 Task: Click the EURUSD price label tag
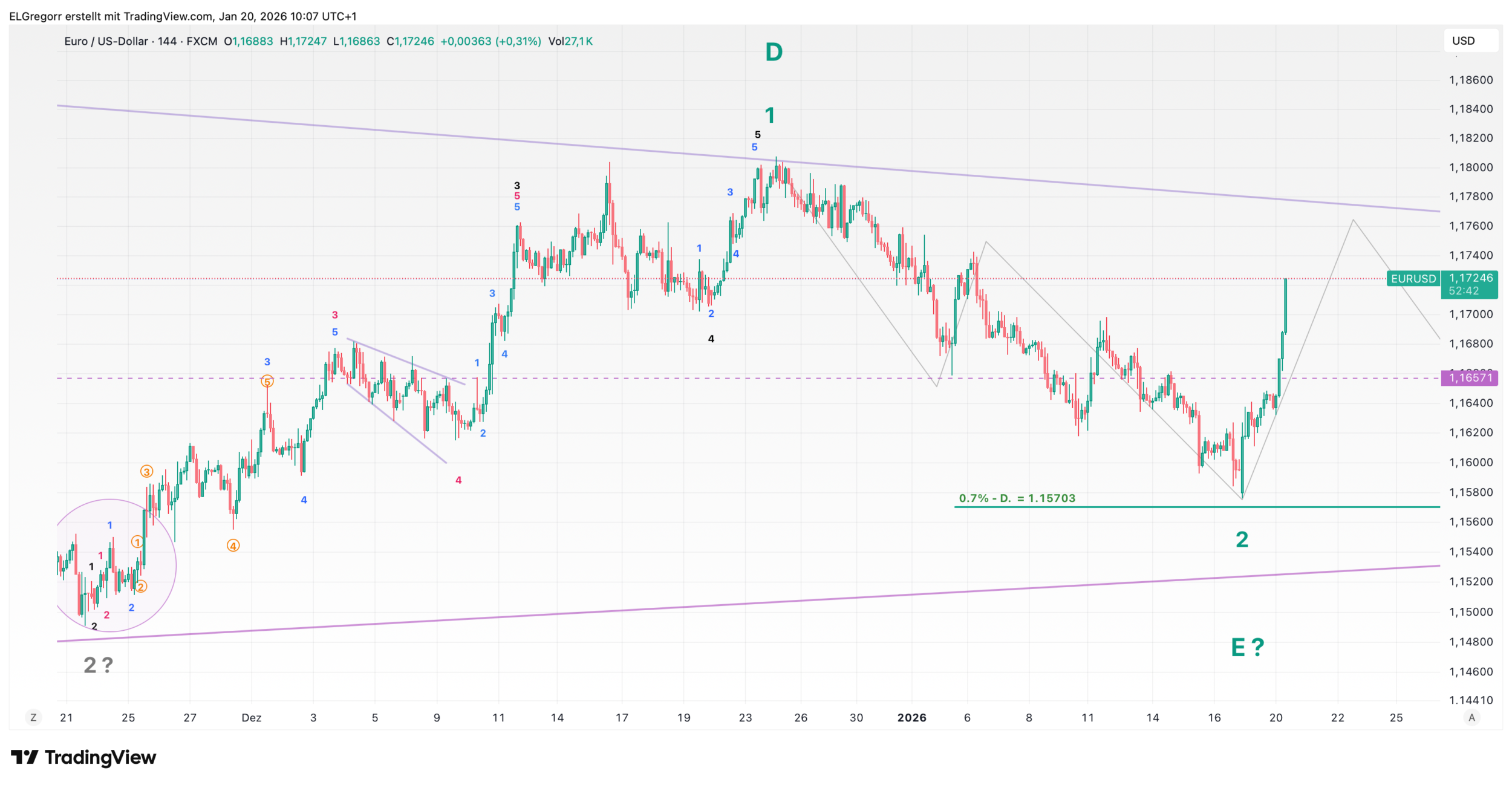(1413, 279)
